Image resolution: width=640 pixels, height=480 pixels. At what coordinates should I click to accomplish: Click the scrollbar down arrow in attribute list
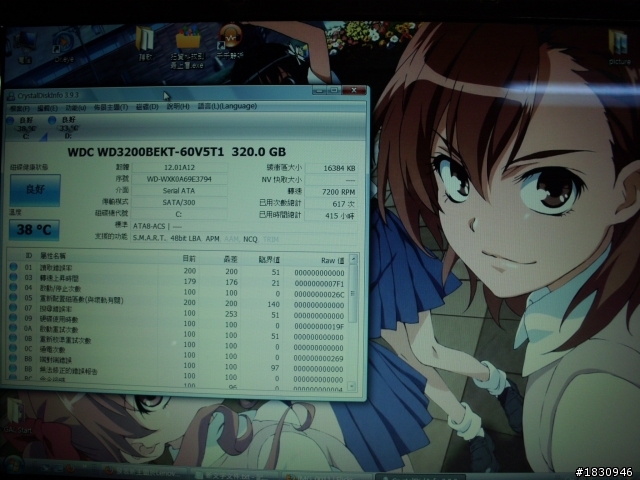point(352,386)
